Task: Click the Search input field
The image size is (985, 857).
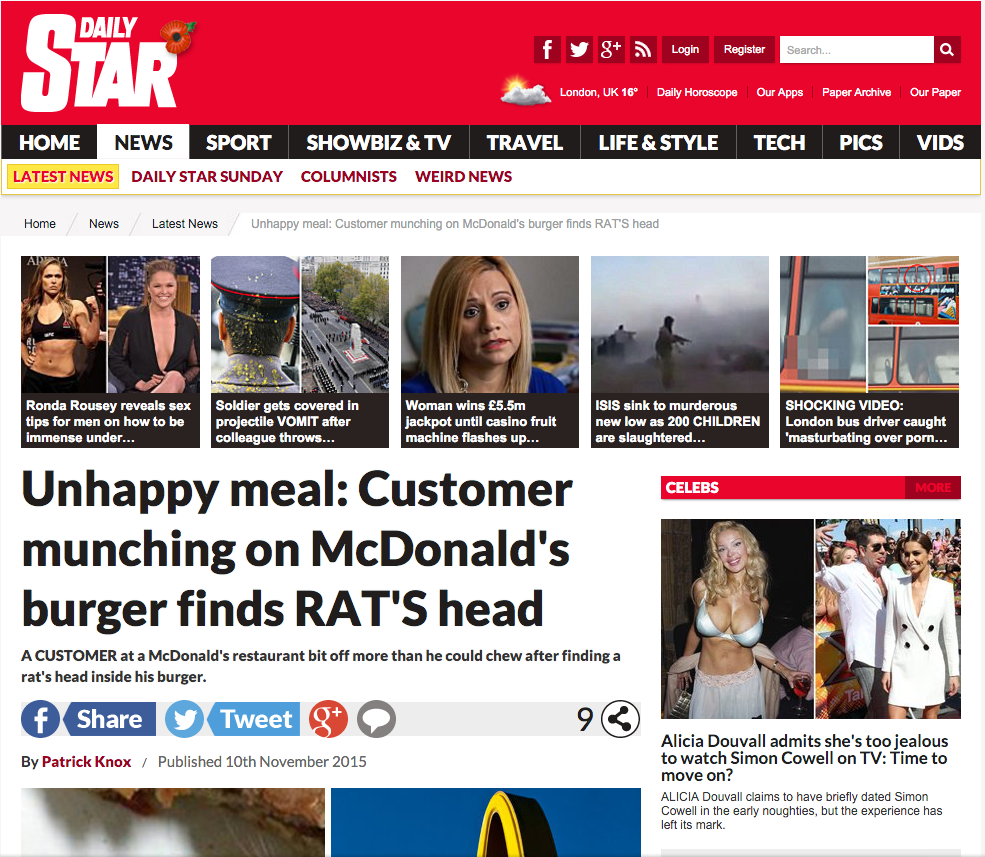Action: (857, 50)
